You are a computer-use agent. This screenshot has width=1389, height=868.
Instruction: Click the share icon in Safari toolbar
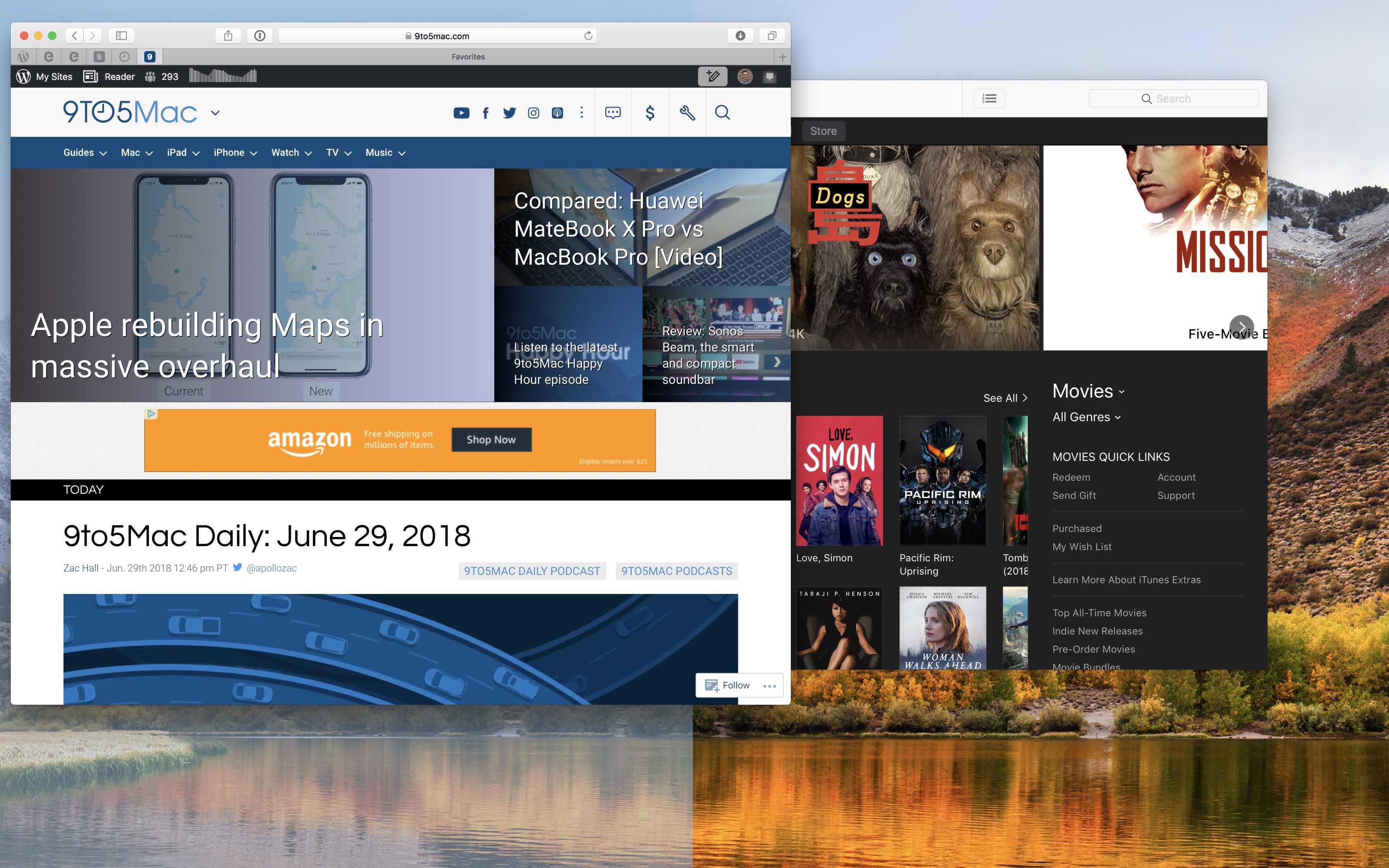click(228, 35)
